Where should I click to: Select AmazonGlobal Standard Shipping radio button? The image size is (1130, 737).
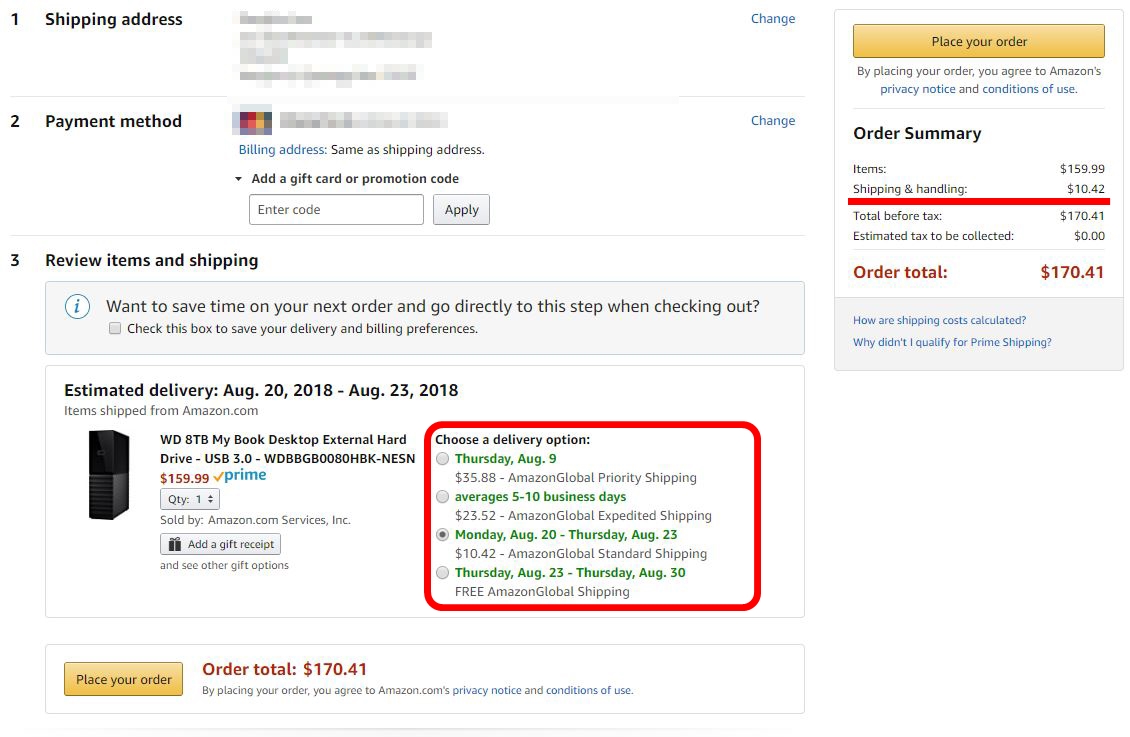tap(442, 535)
